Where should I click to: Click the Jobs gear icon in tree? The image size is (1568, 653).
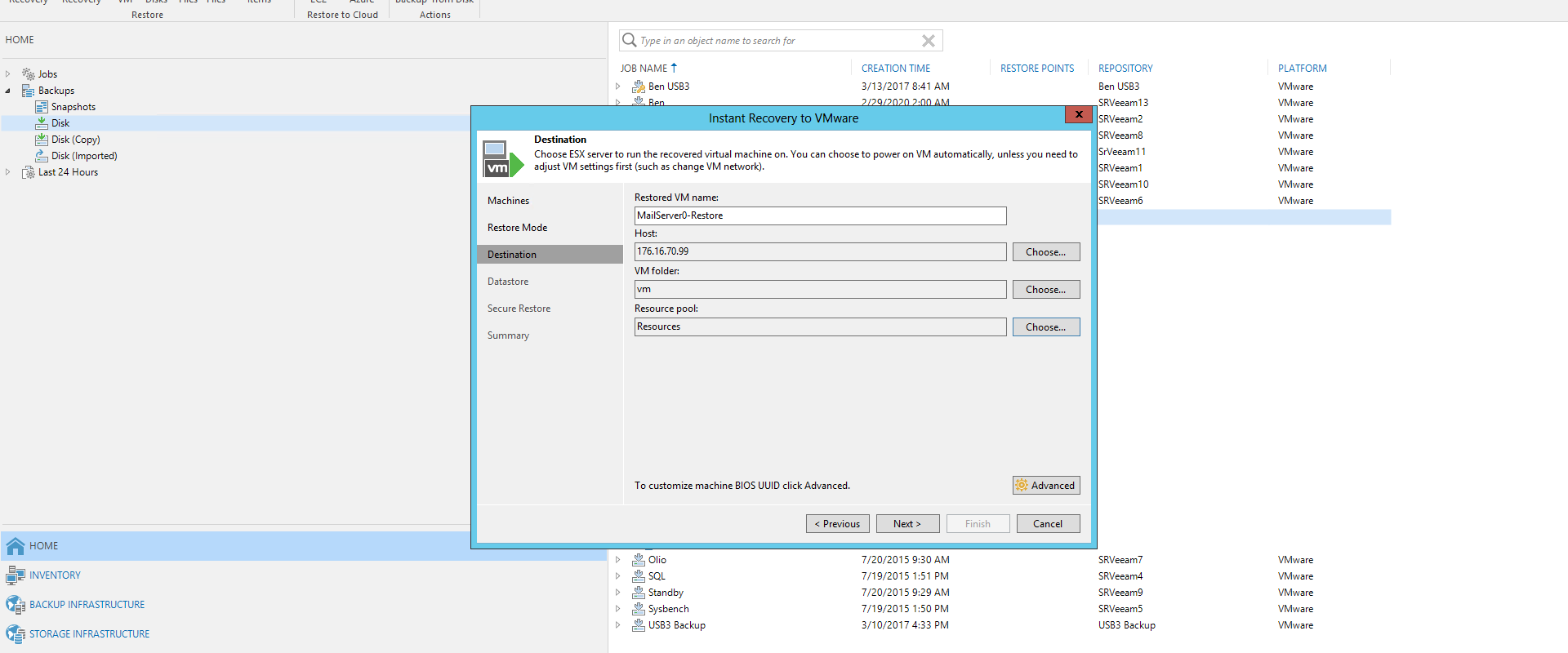pyautogui.click(x=29, y=74)
